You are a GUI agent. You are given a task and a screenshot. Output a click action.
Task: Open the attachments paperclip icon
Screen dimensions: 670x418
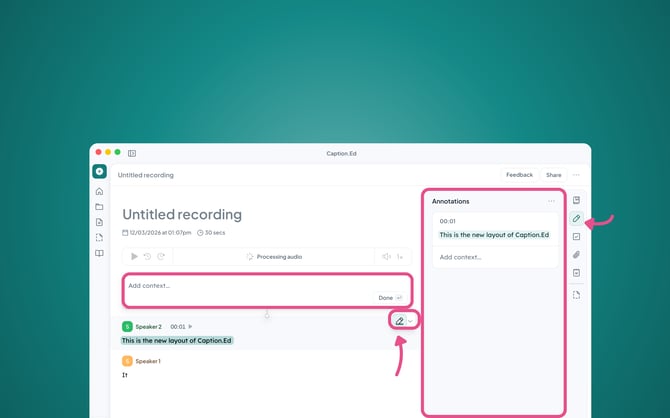pos(576,255)
